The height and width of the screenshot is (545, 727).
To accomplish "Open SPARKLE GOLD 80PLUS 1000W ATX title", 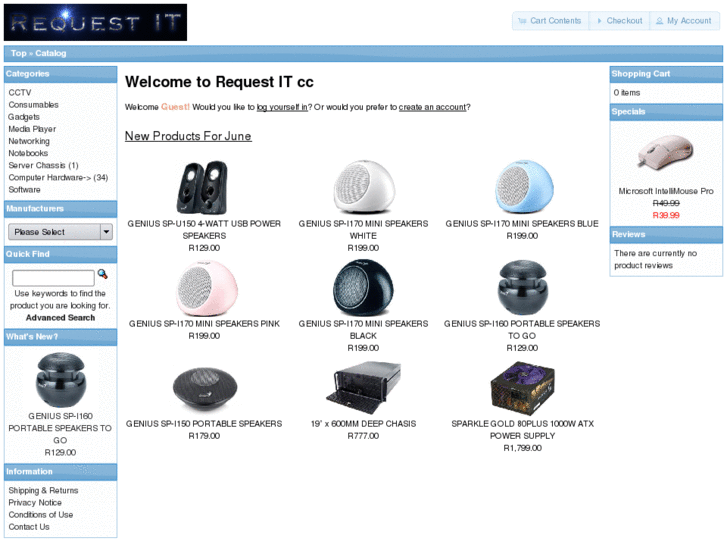I will coord(523,430).
